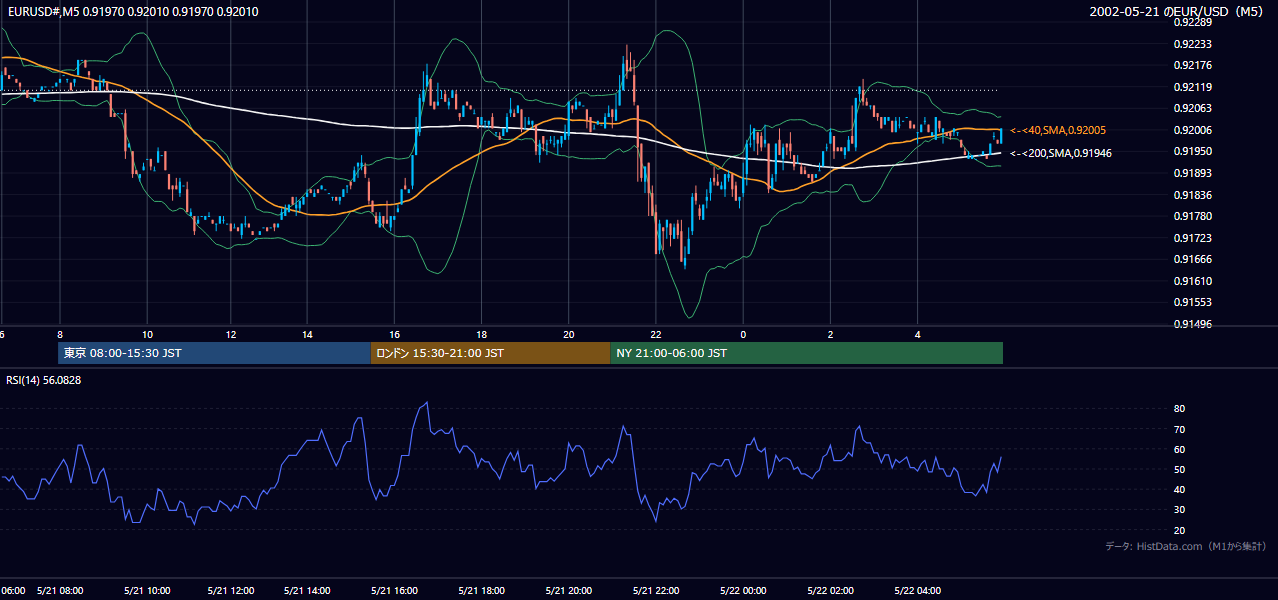This screenshot has height=600, width=1278.
Task: Click the 0.91666 price axis label
Action: tap(1192, 259)
